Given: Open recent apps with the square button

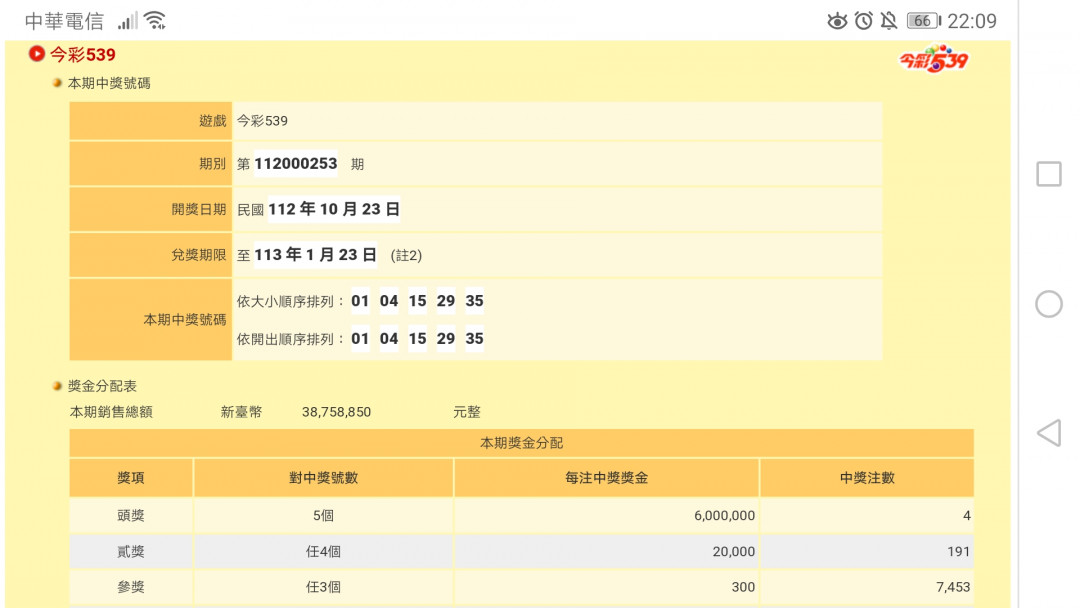Looking at the screenshot, I should pyautogui.click(x=1049, y=174).
